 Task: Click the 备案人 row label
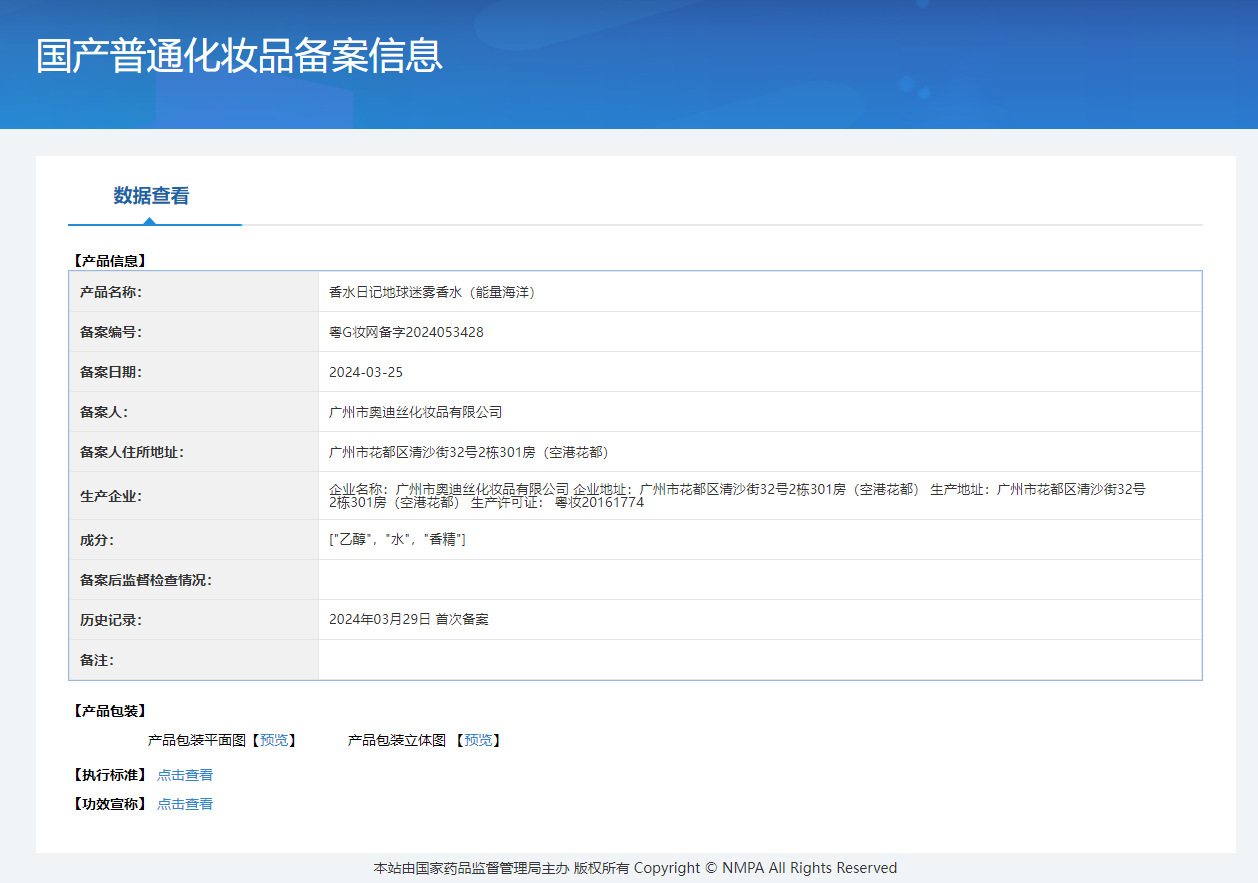[104, 412]
